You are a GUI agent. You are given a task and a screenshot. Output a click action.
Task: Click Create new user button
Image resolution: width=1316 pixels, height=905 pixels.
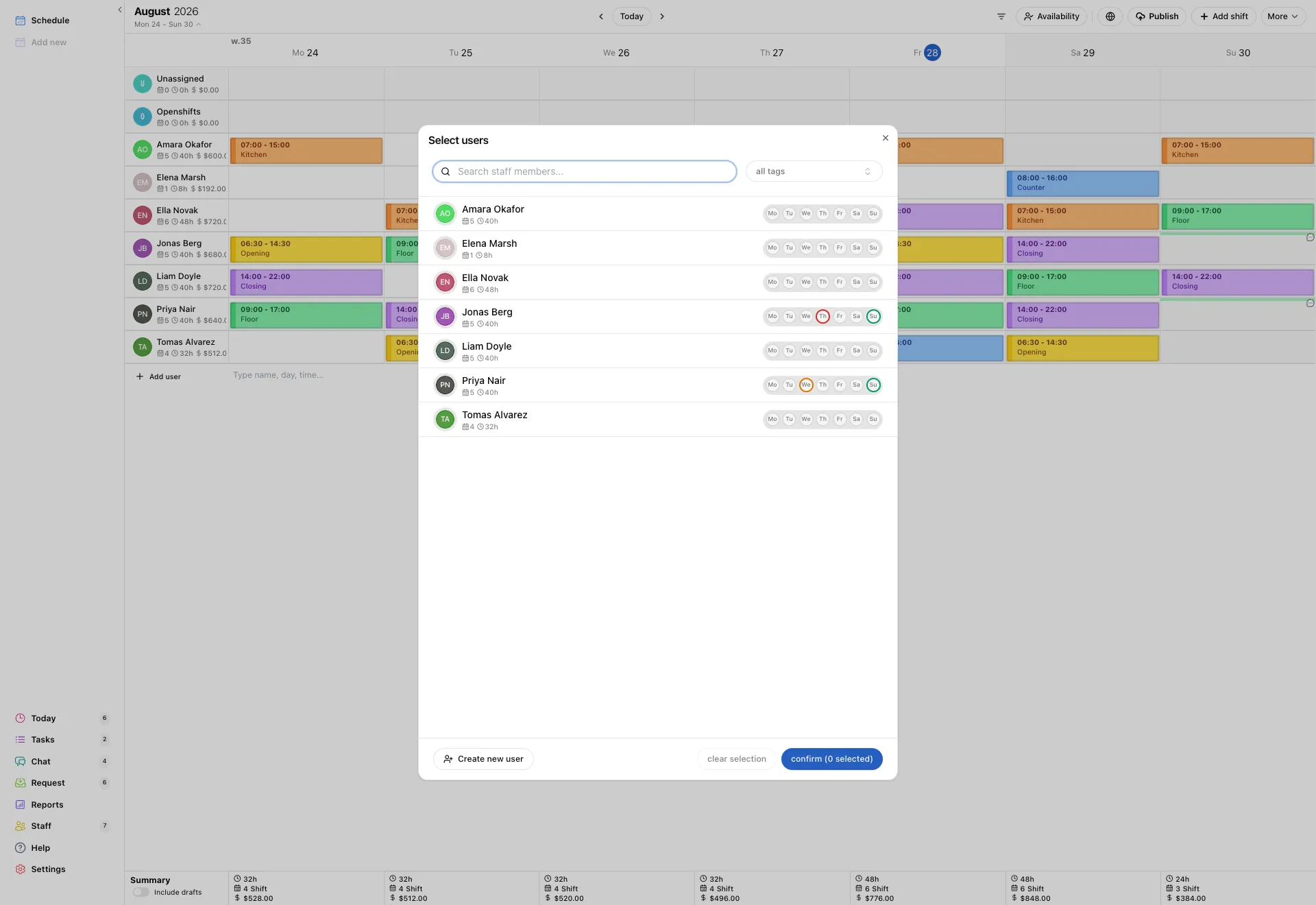click(x=483, y=759)
